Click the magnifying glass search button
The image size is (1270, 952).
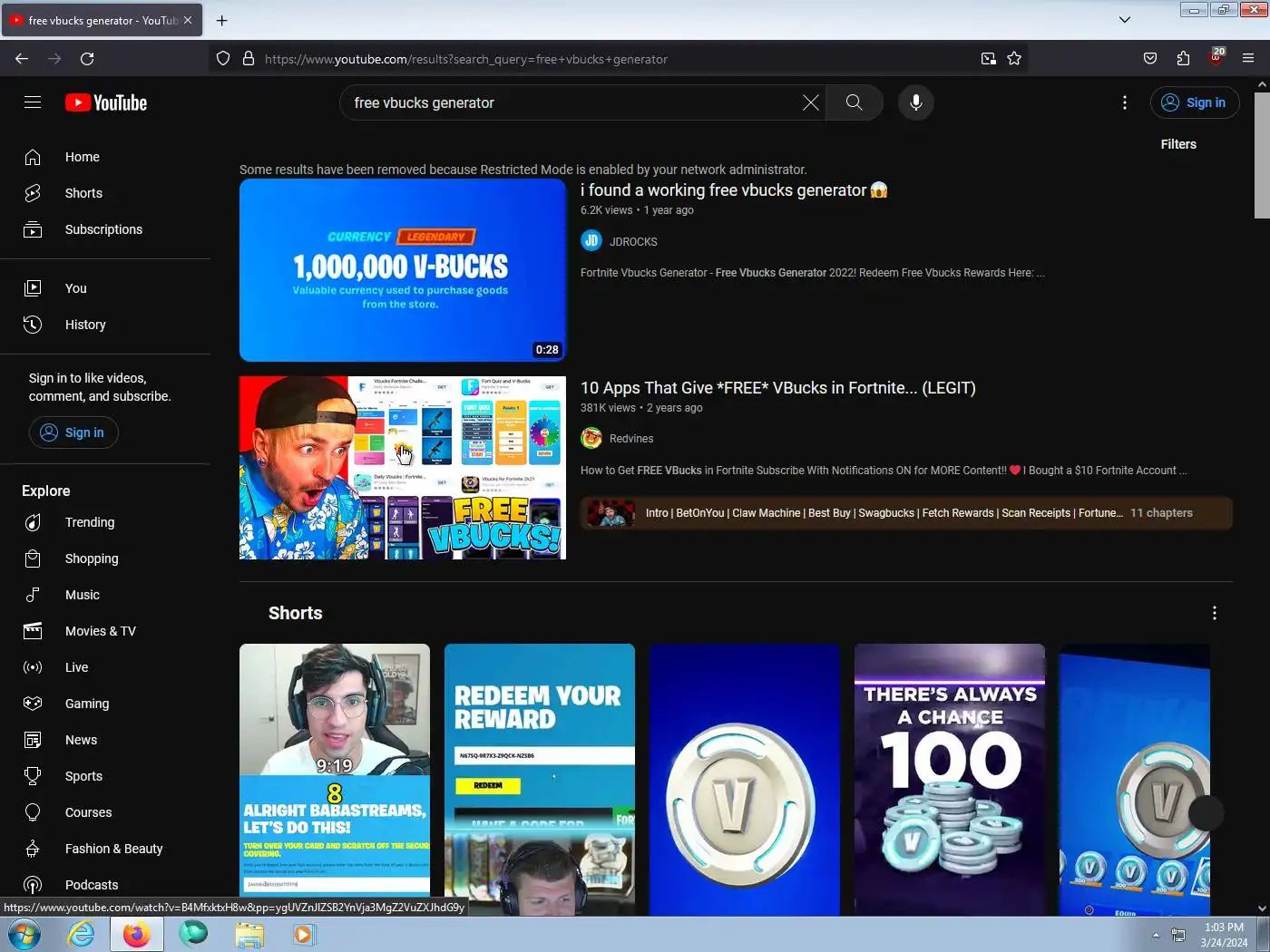pos(855,102)
